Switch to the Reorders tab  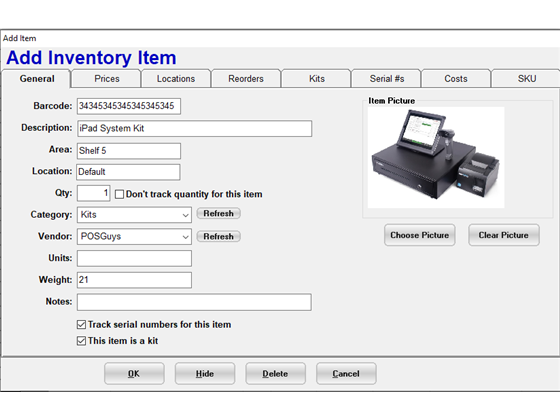[x=246, y=79]
